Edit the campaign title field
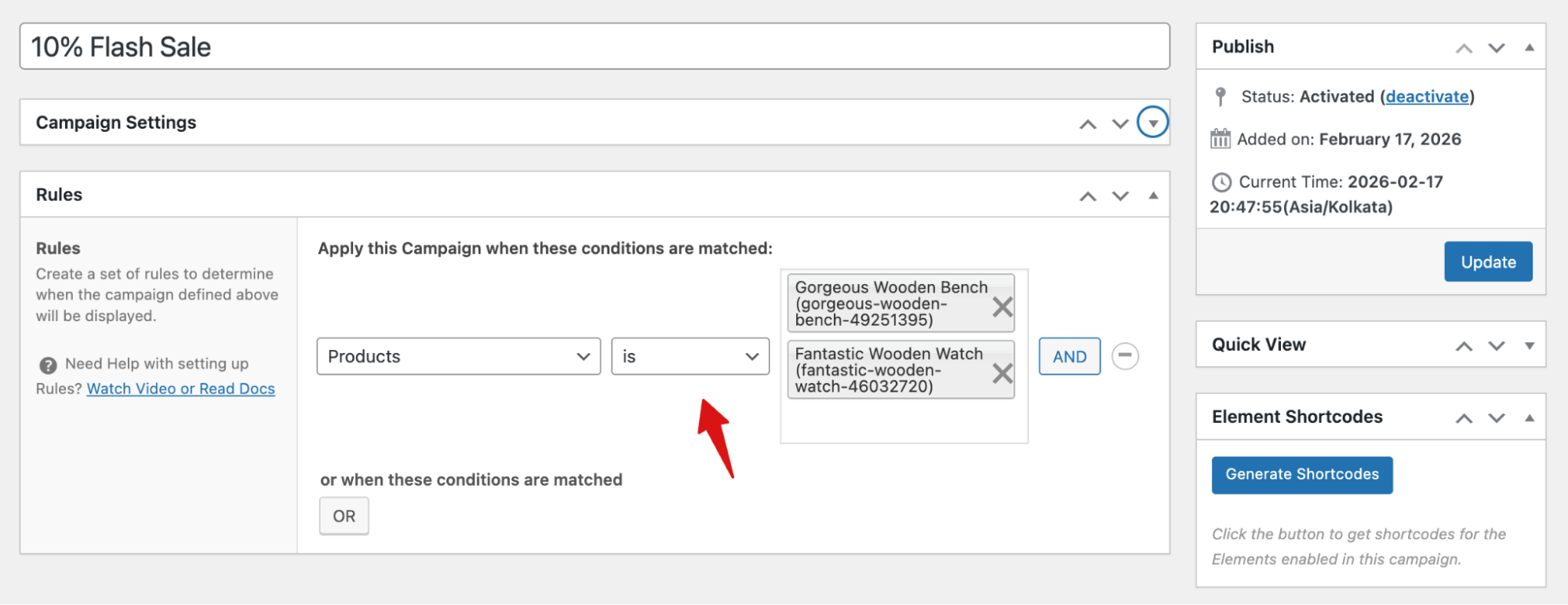Image resolution: width=1568 pixels, height=605 pixels. pos(595,46)
